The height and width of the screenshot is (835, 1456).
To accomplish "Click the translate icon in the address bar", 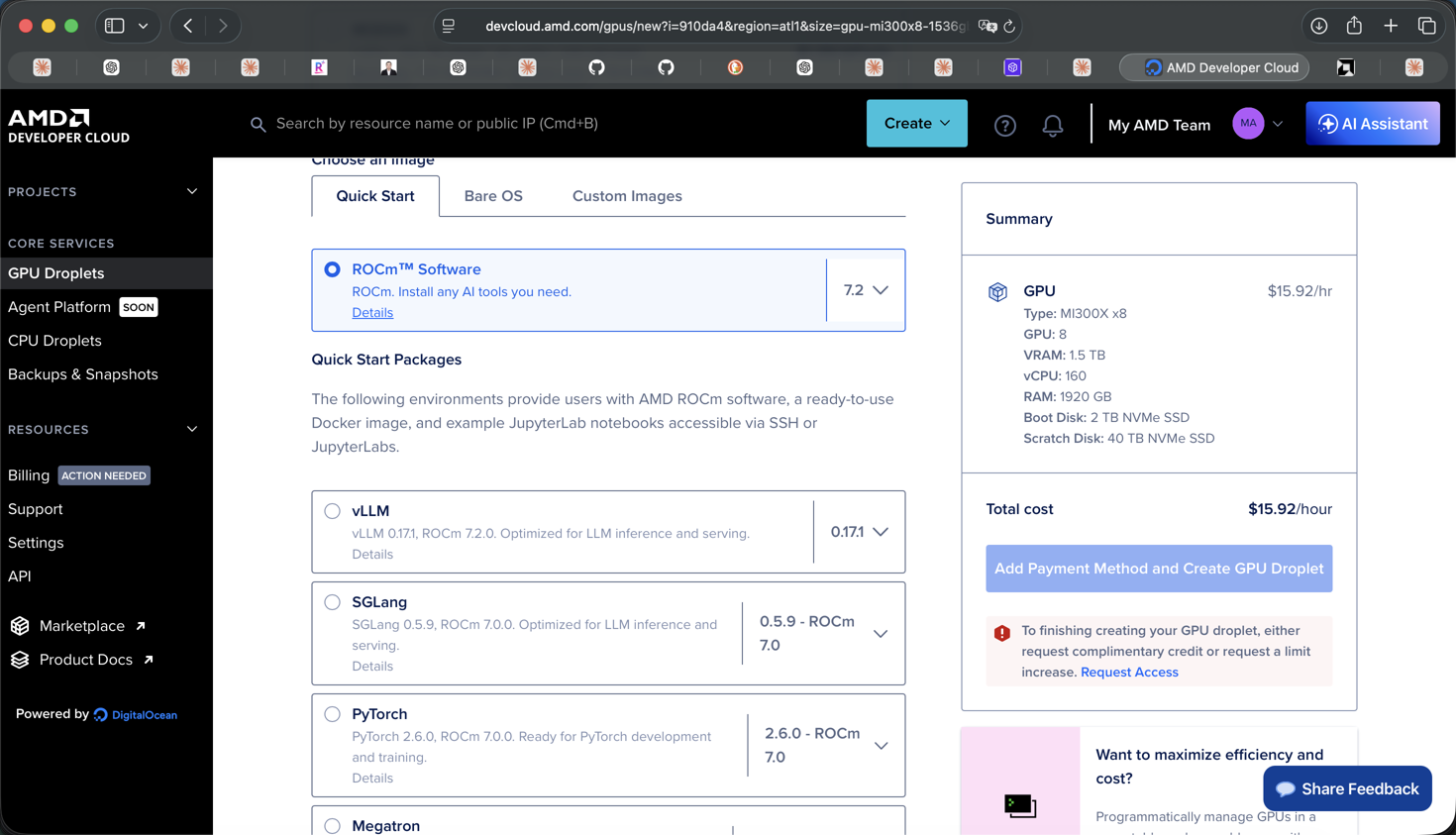I will pos(987,26).
